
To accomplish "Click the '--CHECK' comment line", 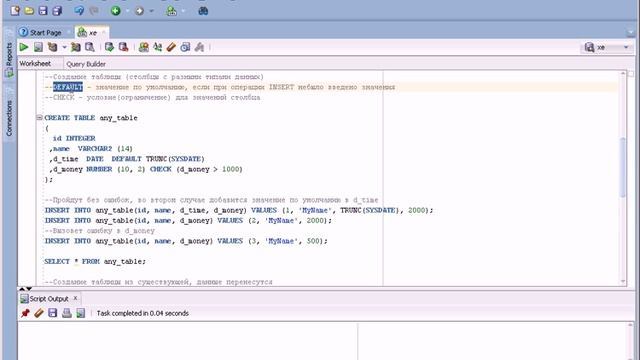I will pyautogui.click(x=152, y=98).
